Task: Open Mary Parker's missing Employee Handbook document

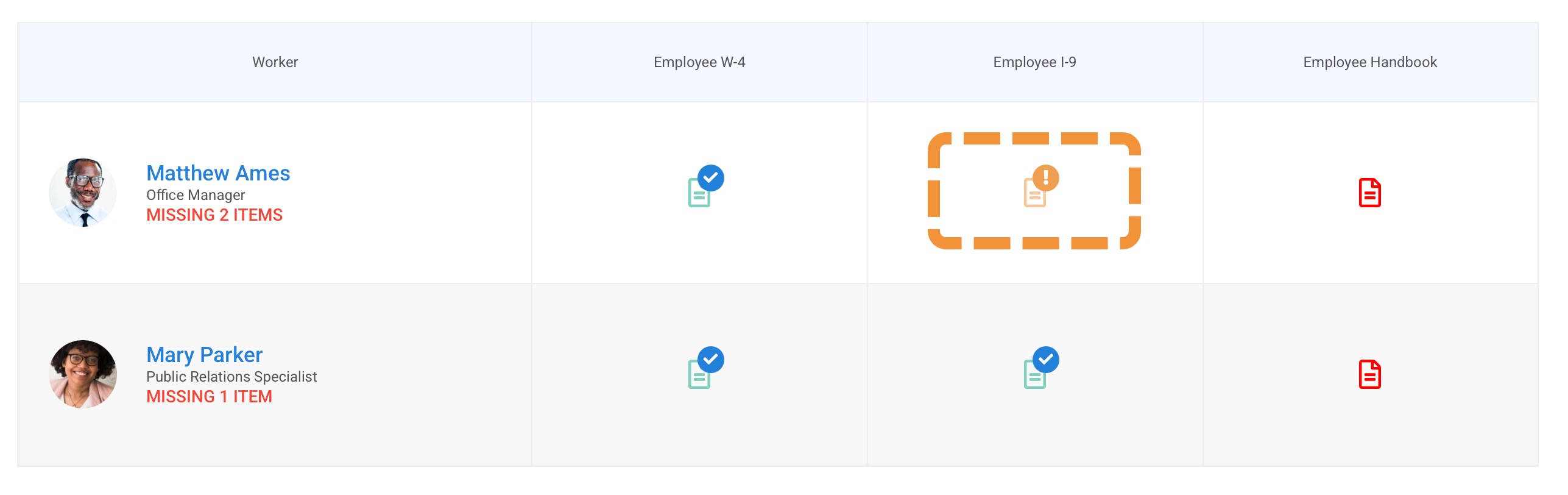Action: tap(1369, 374)
